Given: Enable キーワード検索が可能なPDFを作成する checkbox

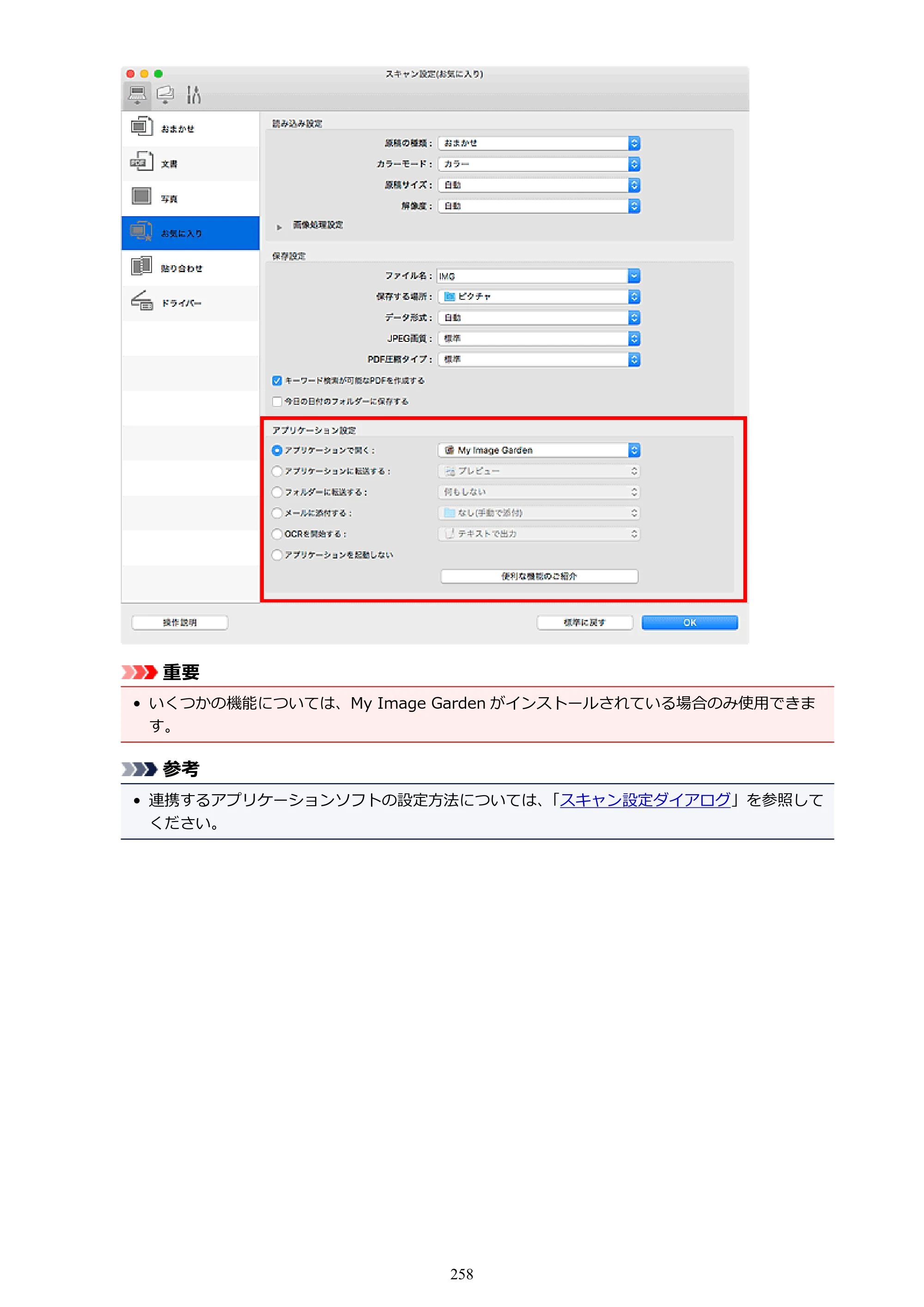Looking at the screenshot, I should (x=277, y=381).
